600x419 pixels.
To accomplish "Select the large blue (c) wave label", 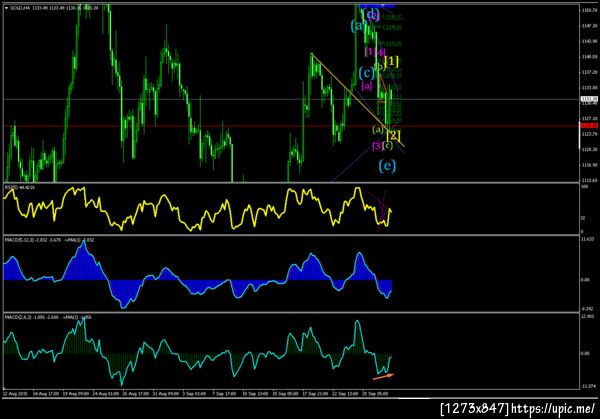I will (x=367, y=73).
